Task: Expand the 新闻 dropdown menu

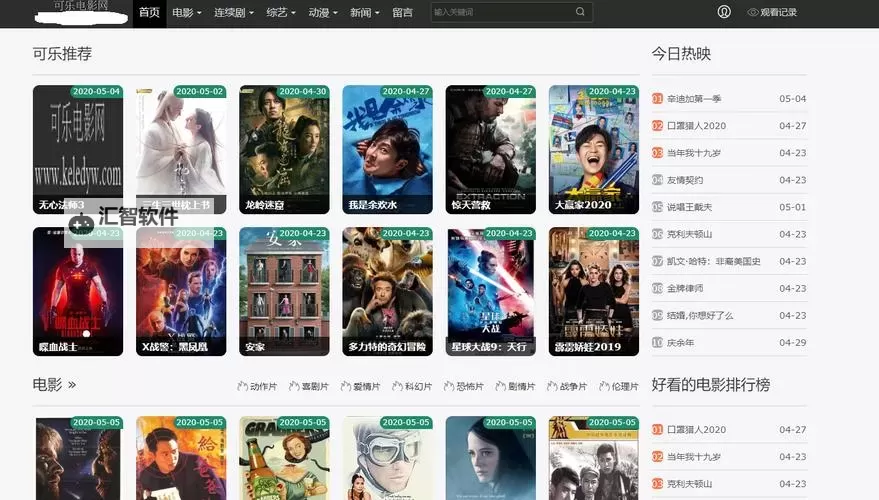Action: pyautogui.click(x=365, y=12)
